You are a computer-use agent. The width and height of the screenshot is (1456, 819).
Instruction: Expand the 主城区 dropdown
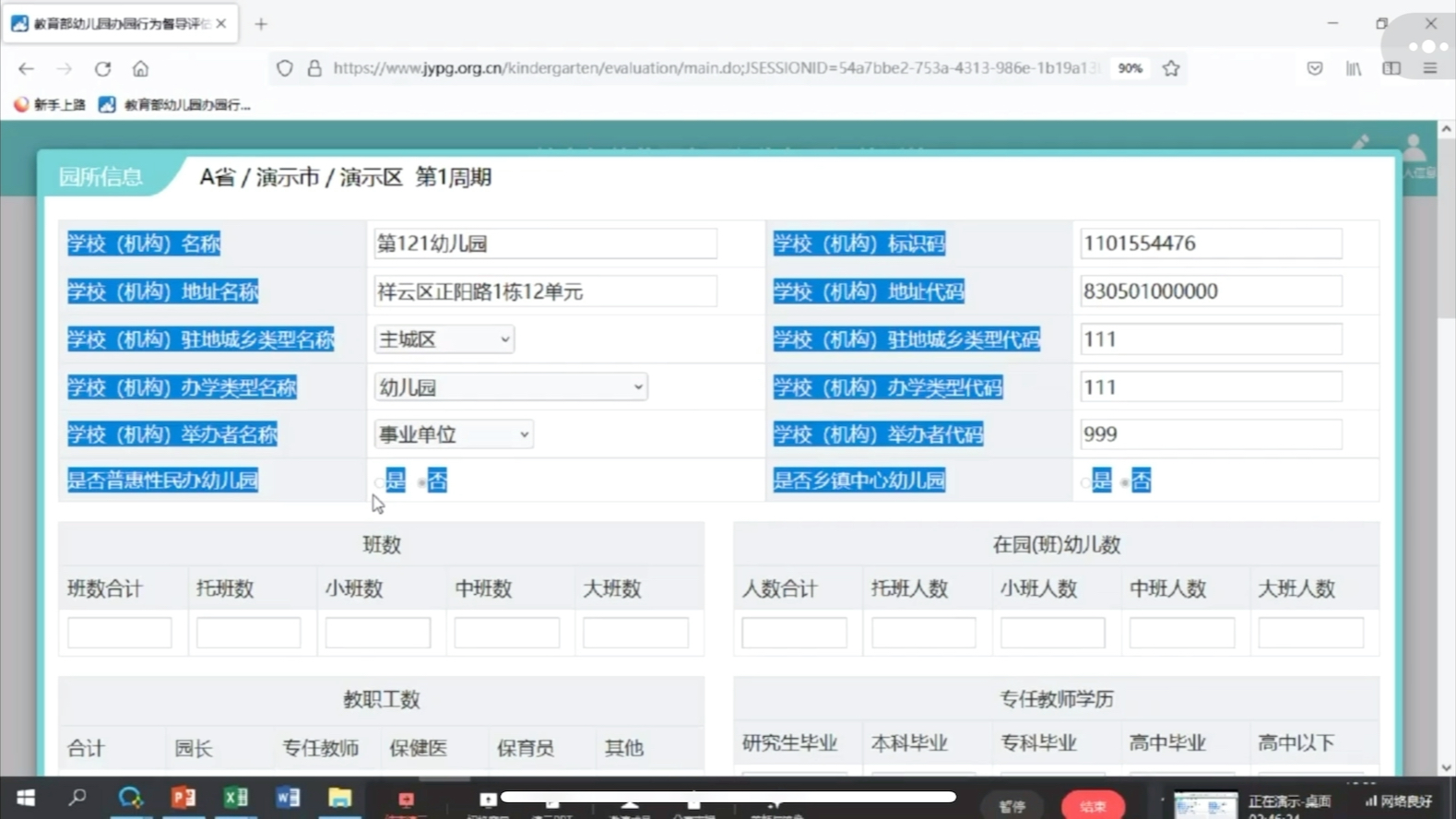pos(444,339)
